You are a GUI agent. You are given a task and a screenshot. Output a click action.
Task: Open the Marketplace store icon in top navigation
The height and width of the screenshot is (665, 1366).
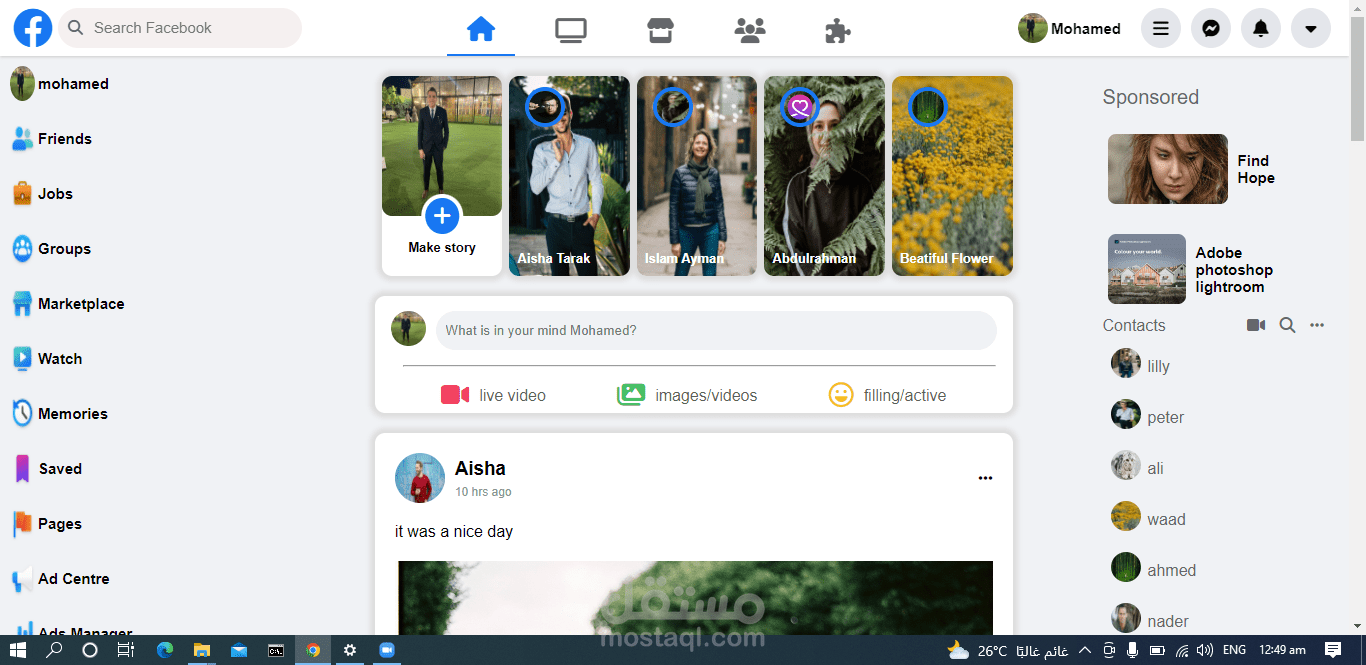click(660, 30)
